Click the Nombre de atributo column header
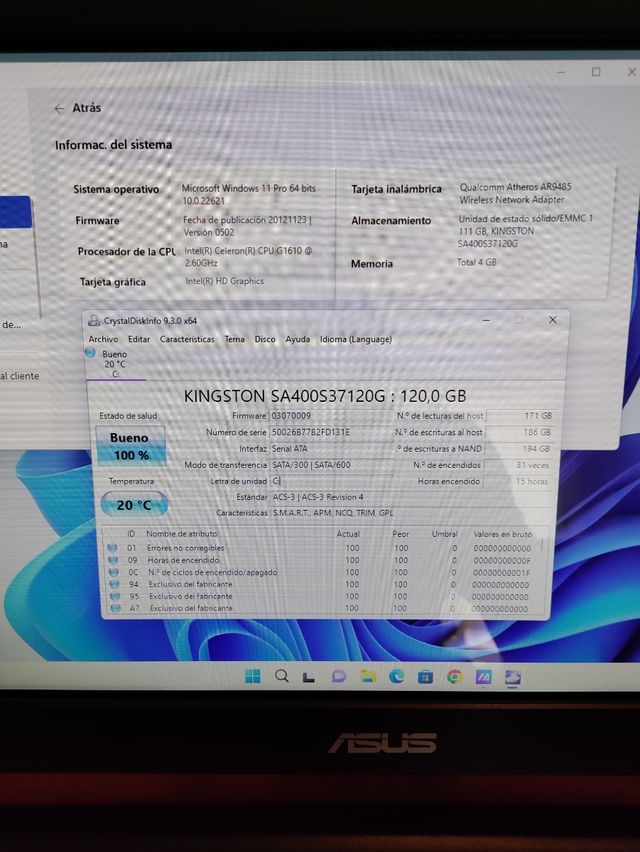This screenshot has width=640, height=852. [181, 534]
